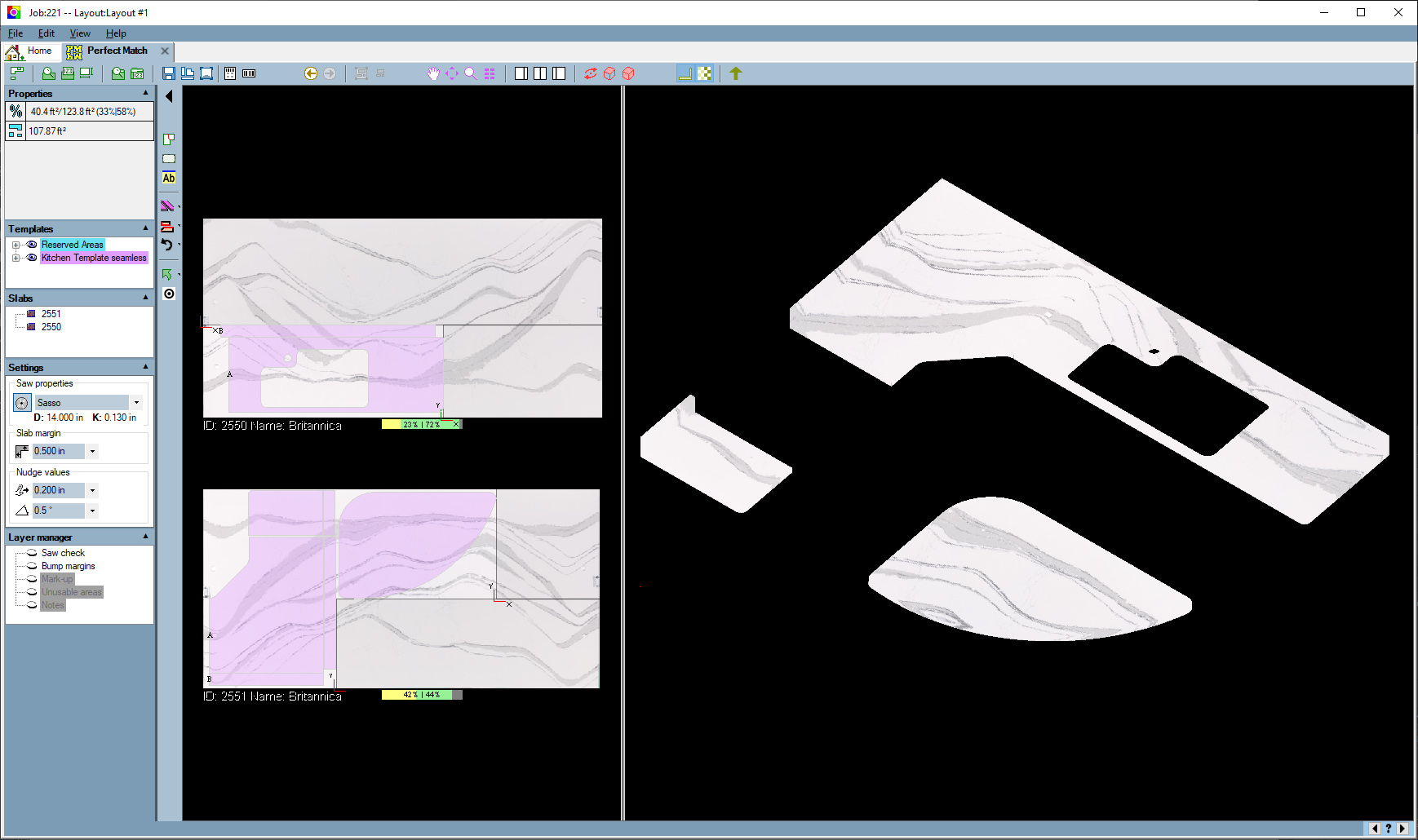This screenshot has height=840, width=1418.
Task: Click the barcode toolbar icon
Action: [x=249, y=73]
